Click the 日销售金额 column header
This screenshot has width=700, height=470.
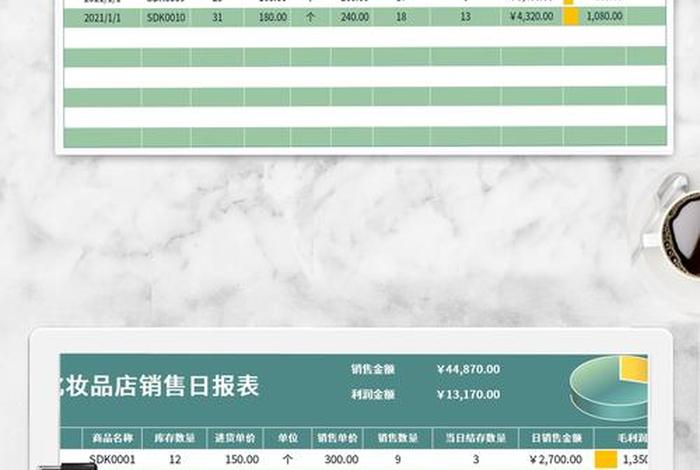[556, 438]
